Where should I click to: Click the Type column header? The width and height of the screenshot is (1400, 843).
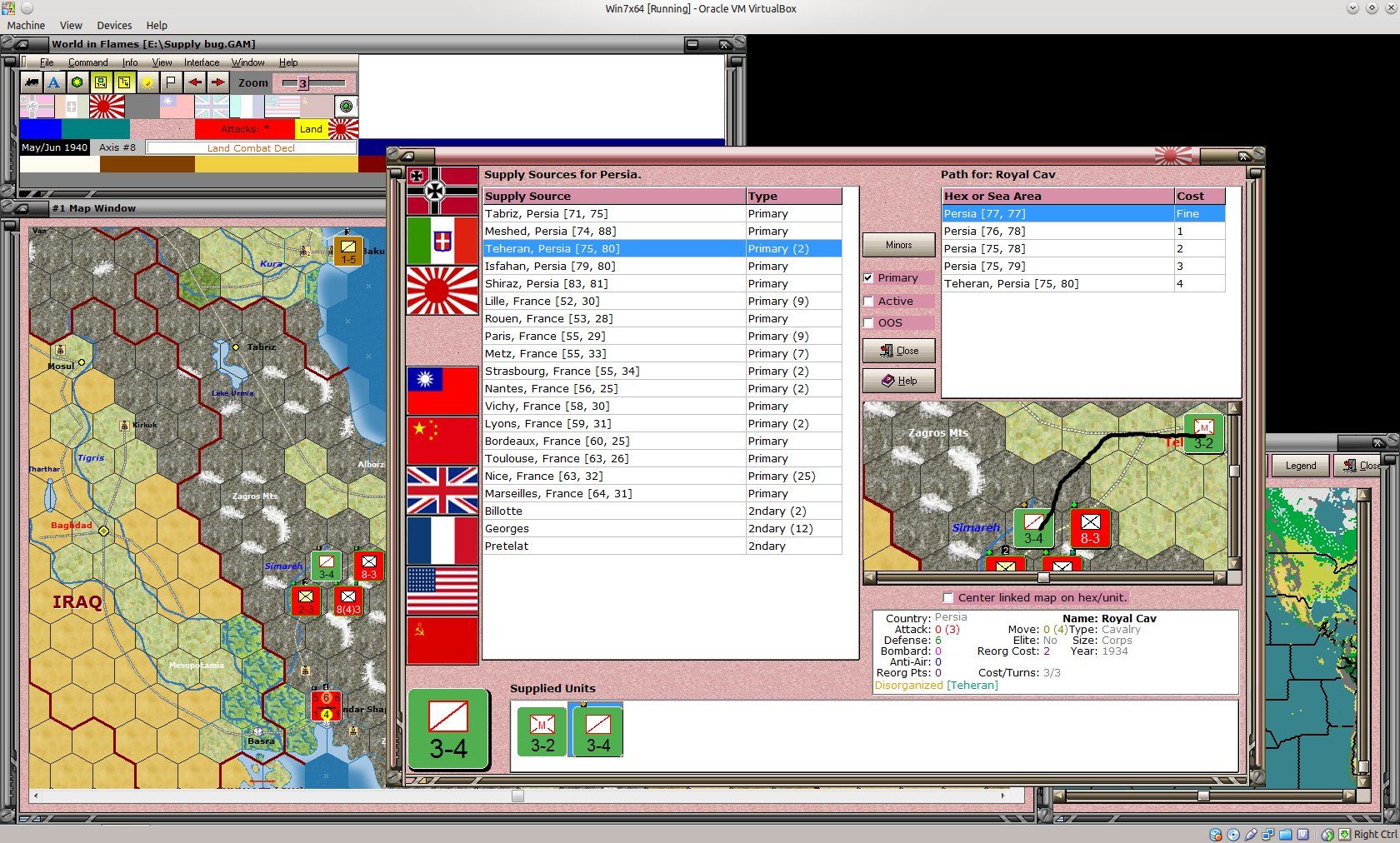point(794,197)
